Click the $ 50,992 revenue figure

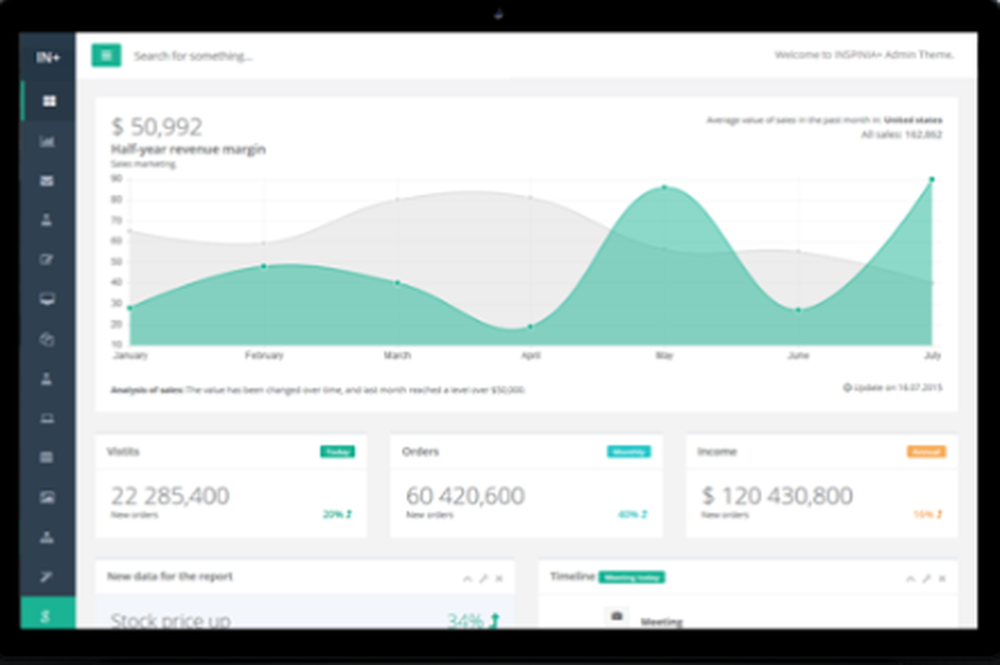click(x=157, y=127)
